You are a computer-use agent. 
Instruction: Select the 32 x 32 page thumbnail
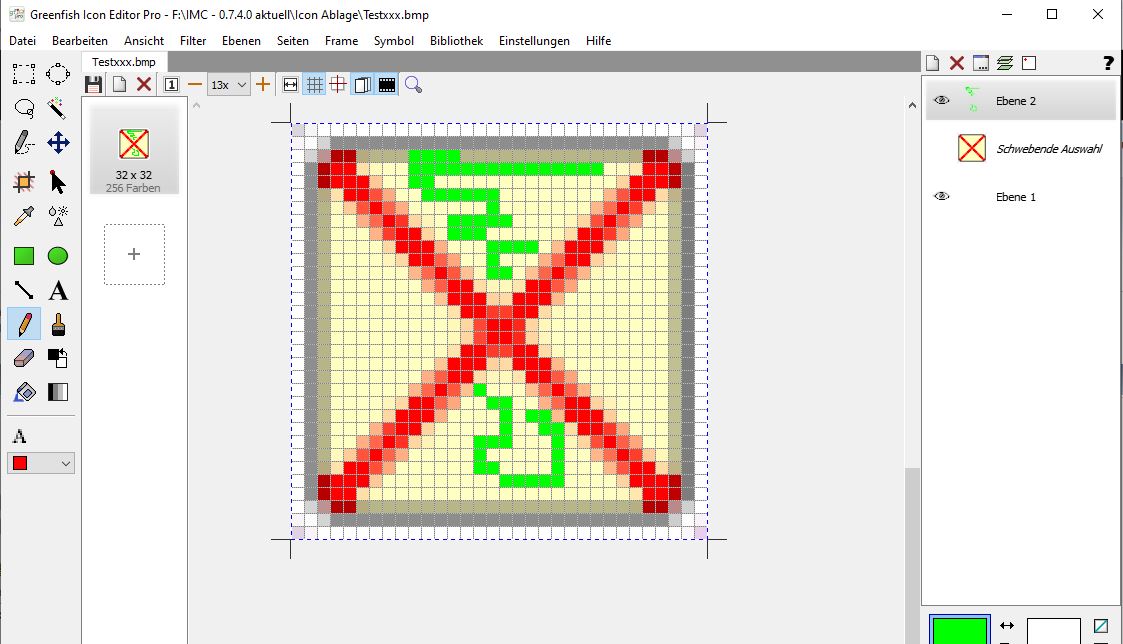134,150
